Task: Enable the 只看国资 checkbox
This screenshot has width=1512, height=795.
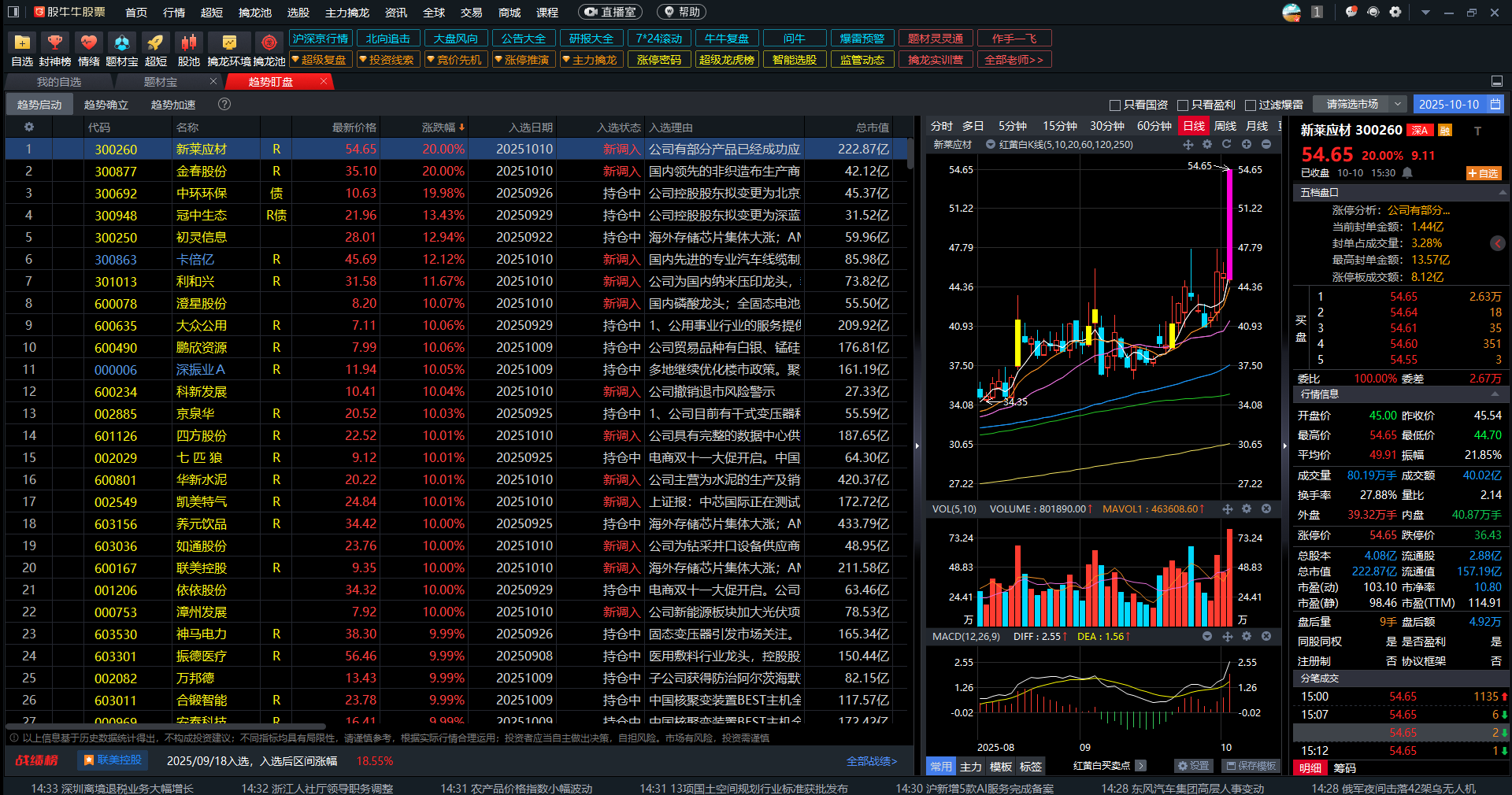Action: pos(1114,105)
